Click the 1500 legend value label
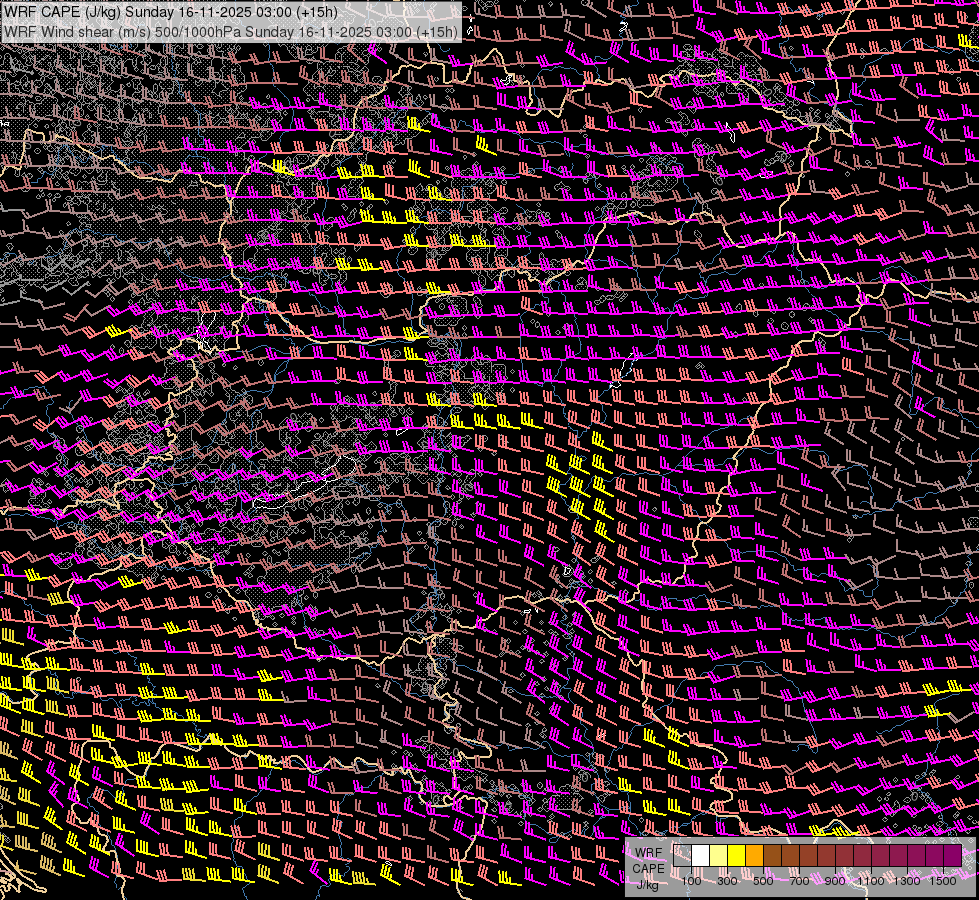This screenshot has width=979, height=900. pyautogui.click(x=943, y=881)
